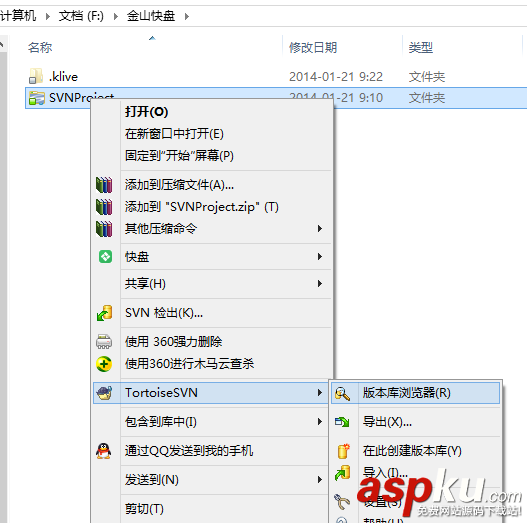Sort by the 类型 column header
This screenshot has height=523, width=527.
(x=420, y=47)
